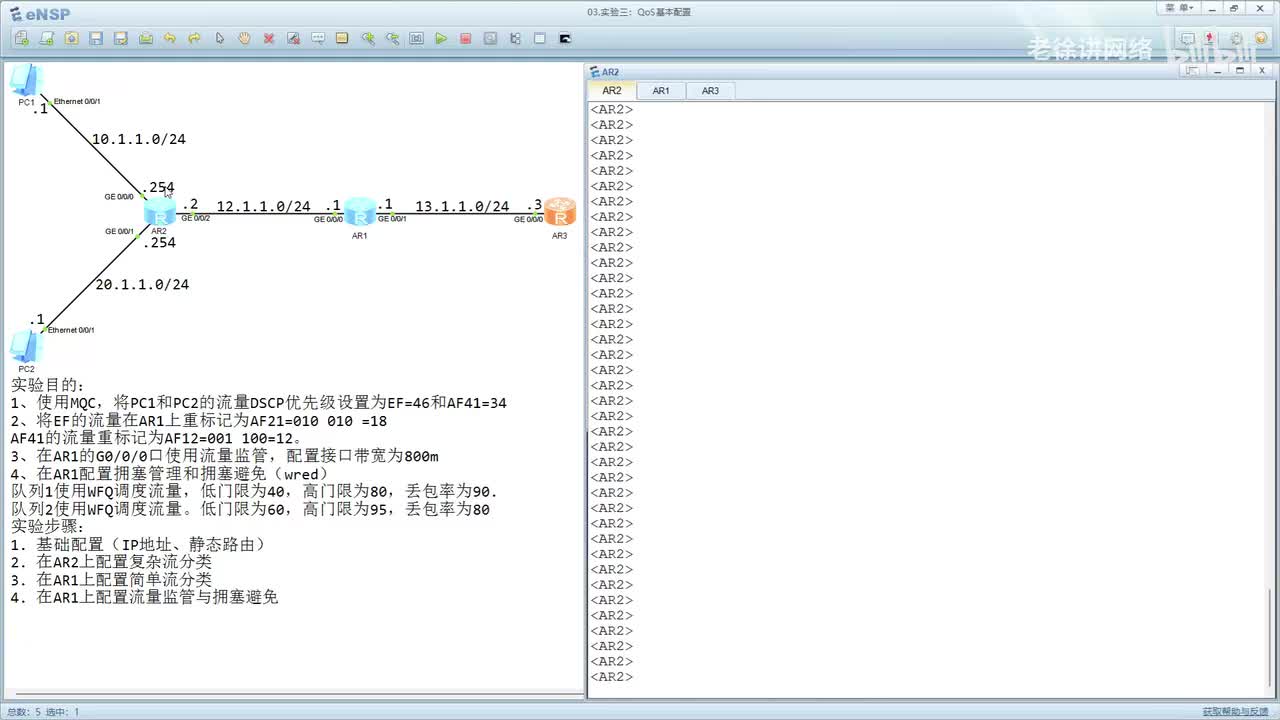1280x720 pixels.
Task: Click the 20.1.1.0/24 network label
Action: pyautogui.click(x=142, y=285)
